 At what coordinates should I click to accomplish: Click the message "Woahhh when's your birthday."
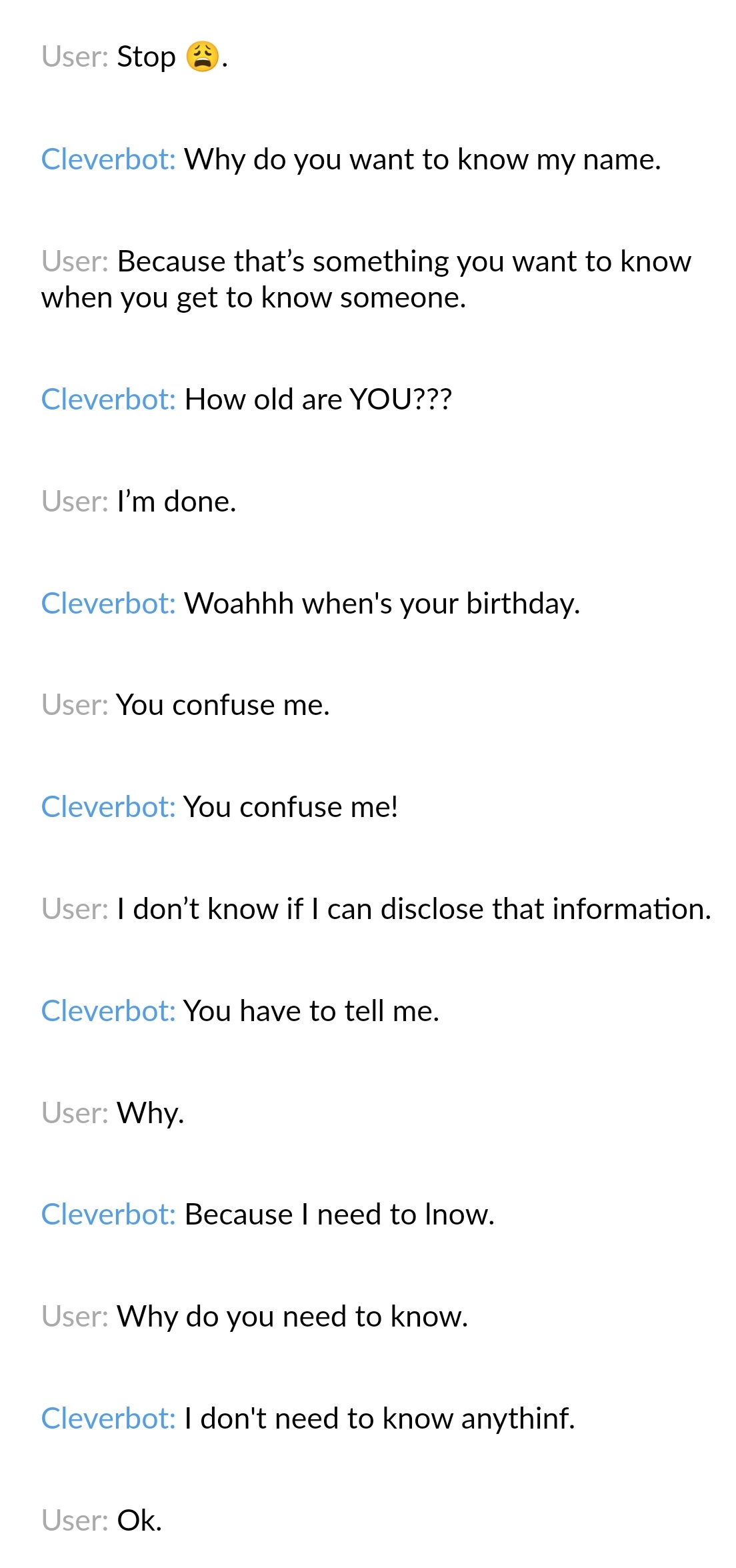(382, 604)
